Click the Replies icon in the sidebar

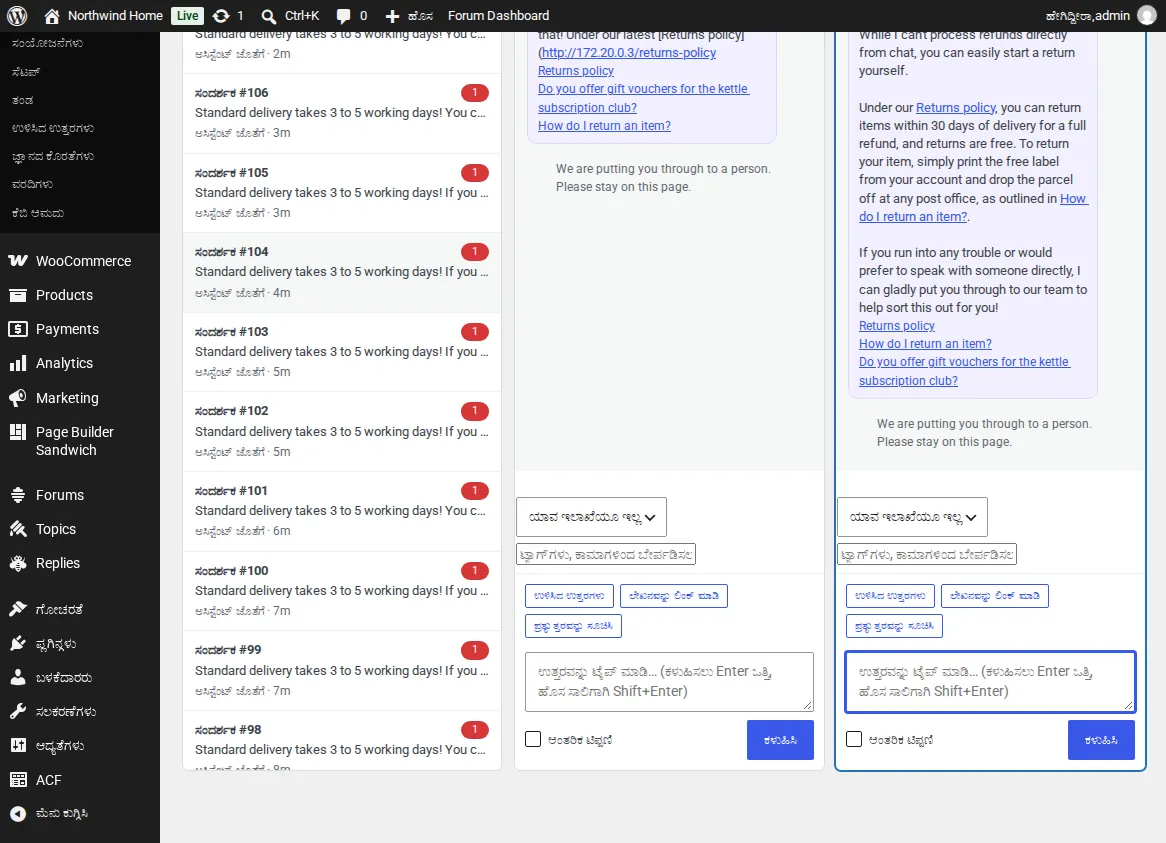tap(18, 563)
